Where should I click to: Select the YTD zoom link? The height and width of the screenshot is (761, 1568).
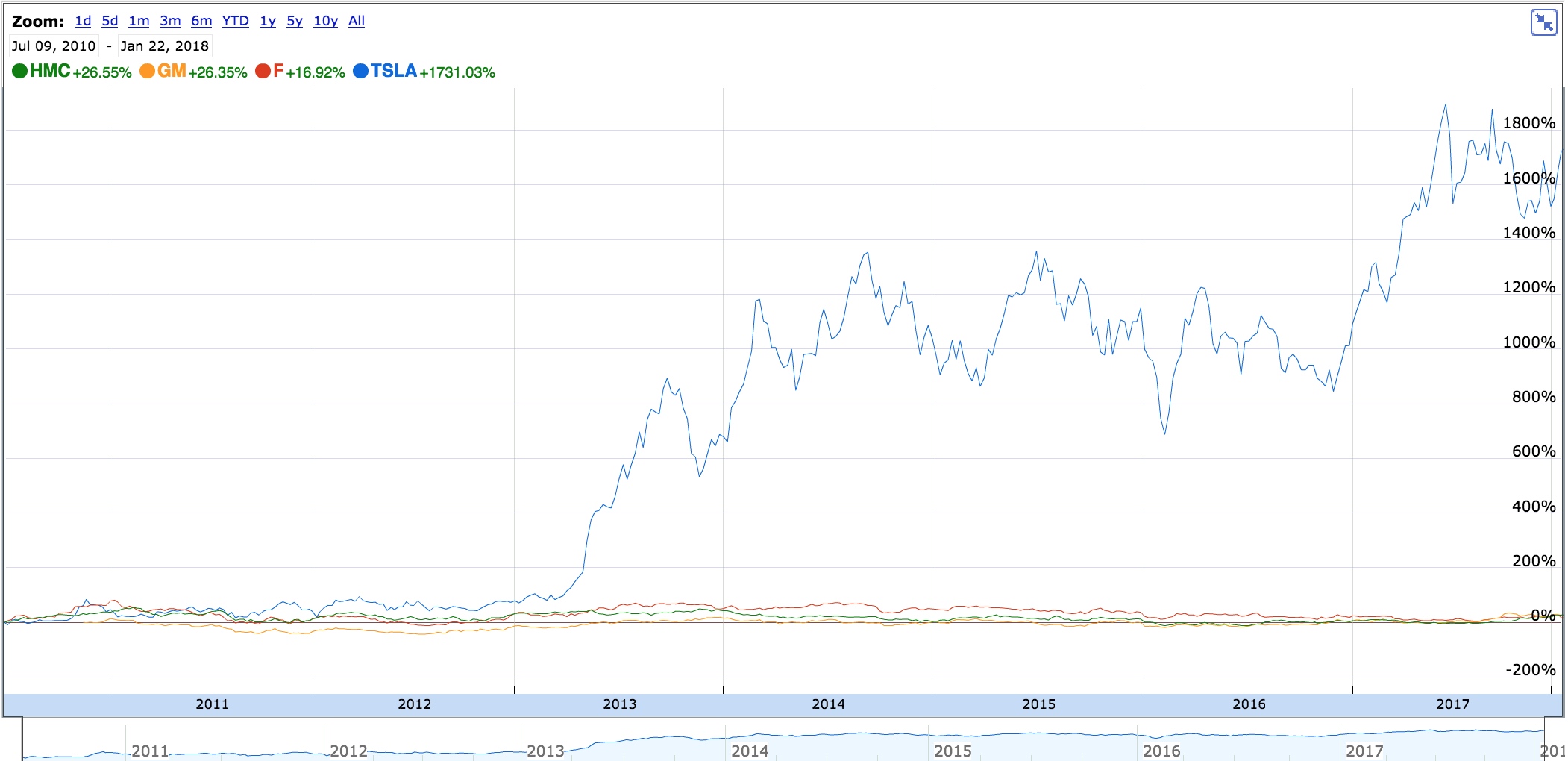coord(235,21)
